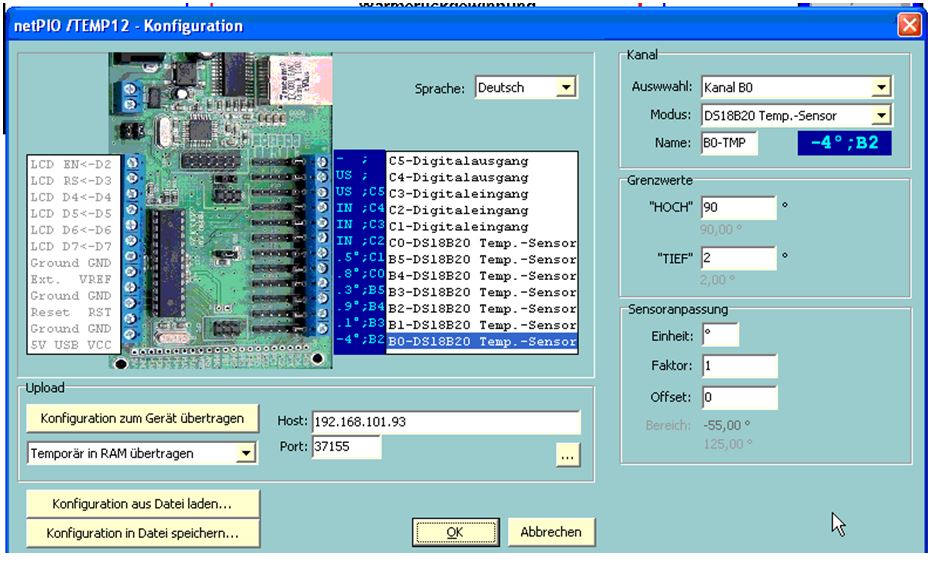Click the Faktor field showing 1
The image size is (928, 561).
[739, 366]
